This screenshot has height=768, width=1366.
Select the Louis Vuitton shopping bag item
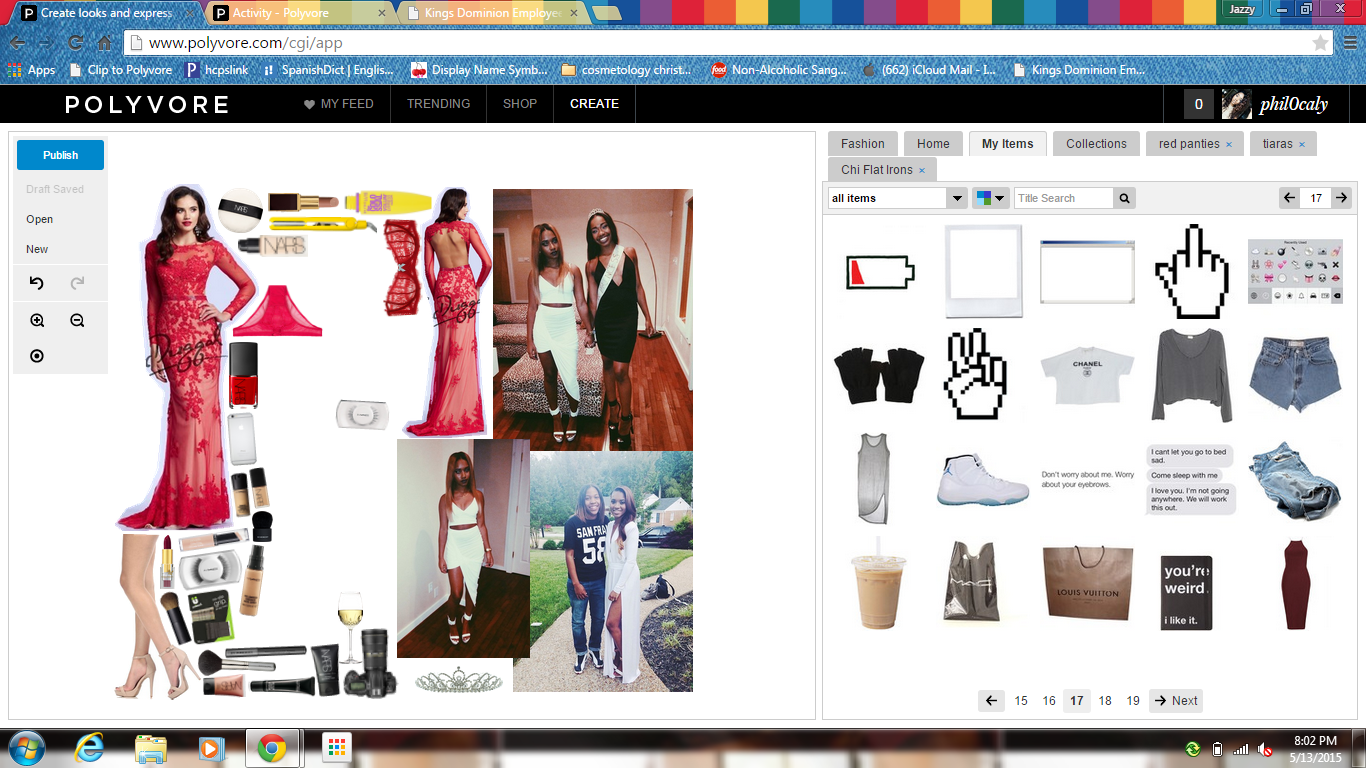[1087, 586]
